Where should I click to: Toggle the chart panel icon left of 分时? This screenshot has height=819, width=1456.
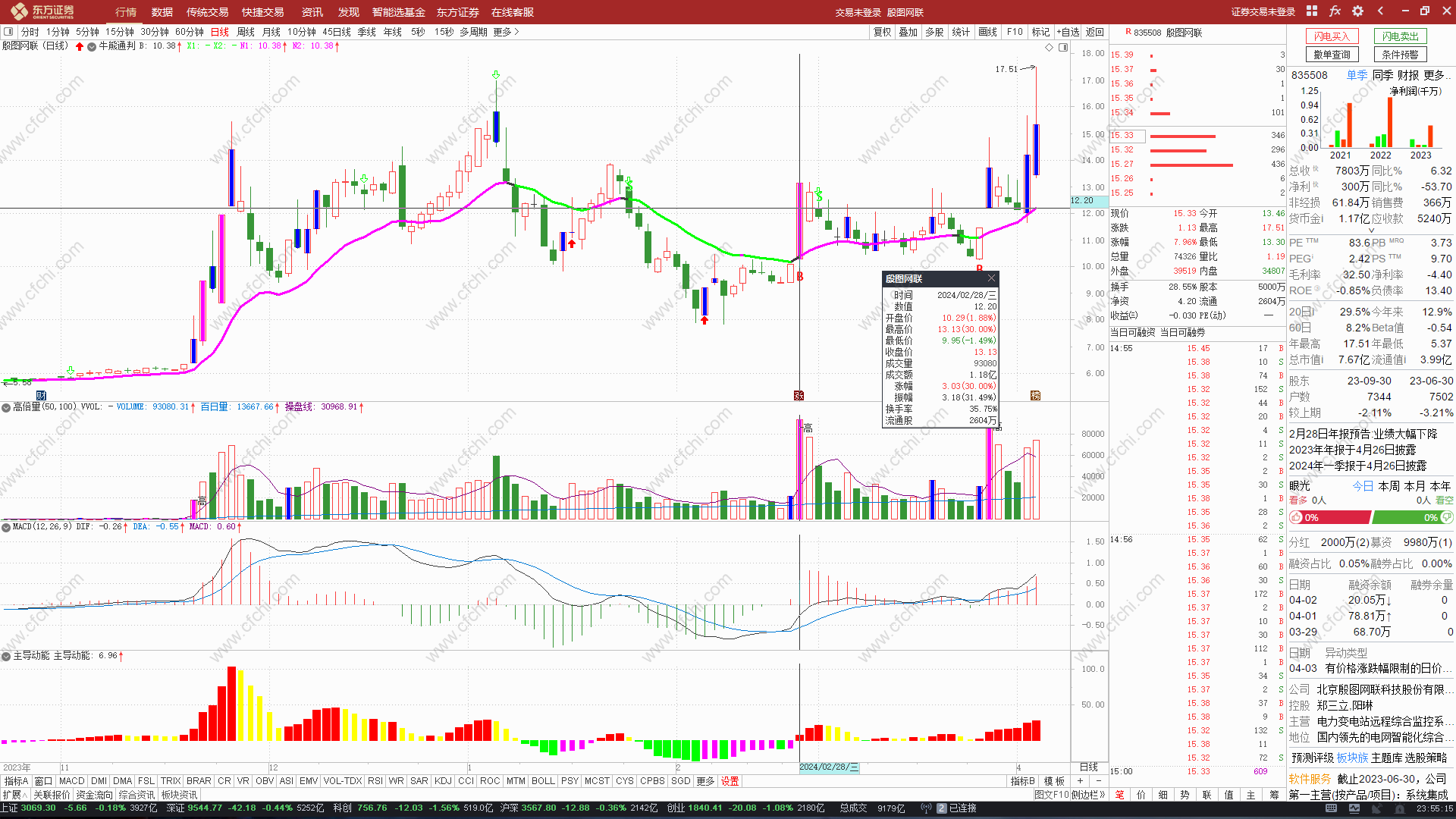(x=8, y=32)
